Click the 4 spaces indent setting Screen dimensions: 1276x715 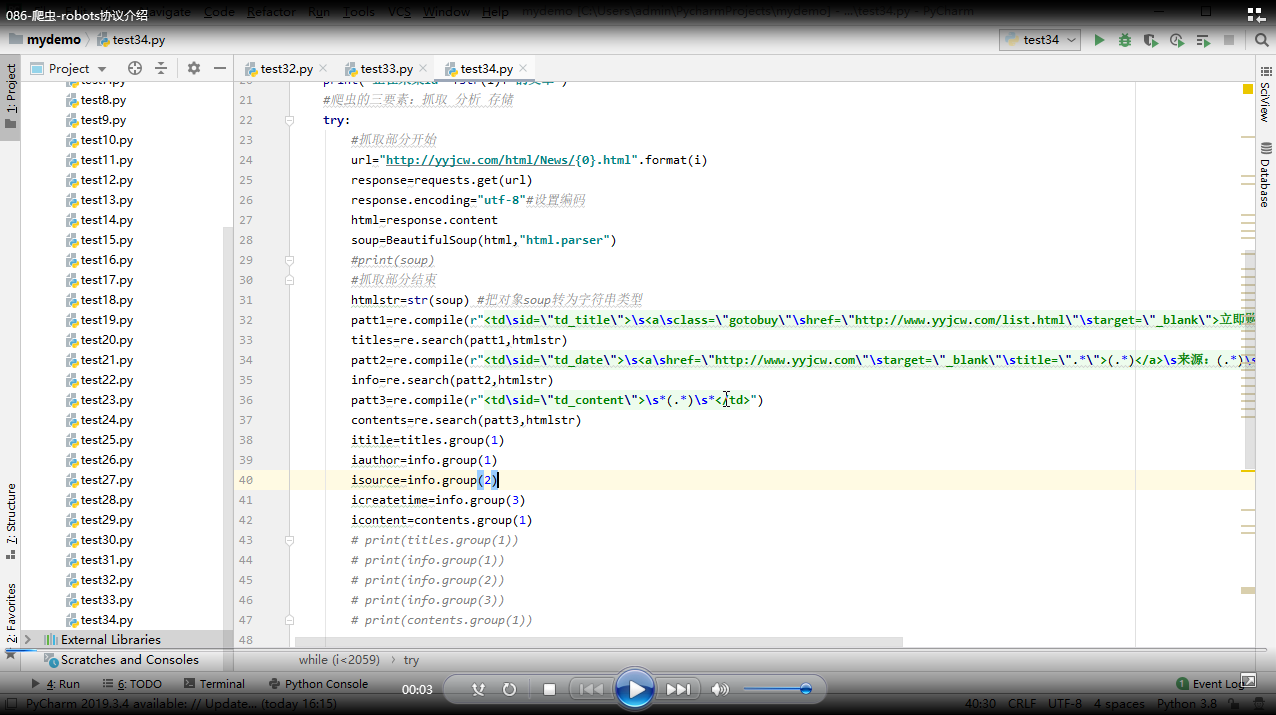1119,704
